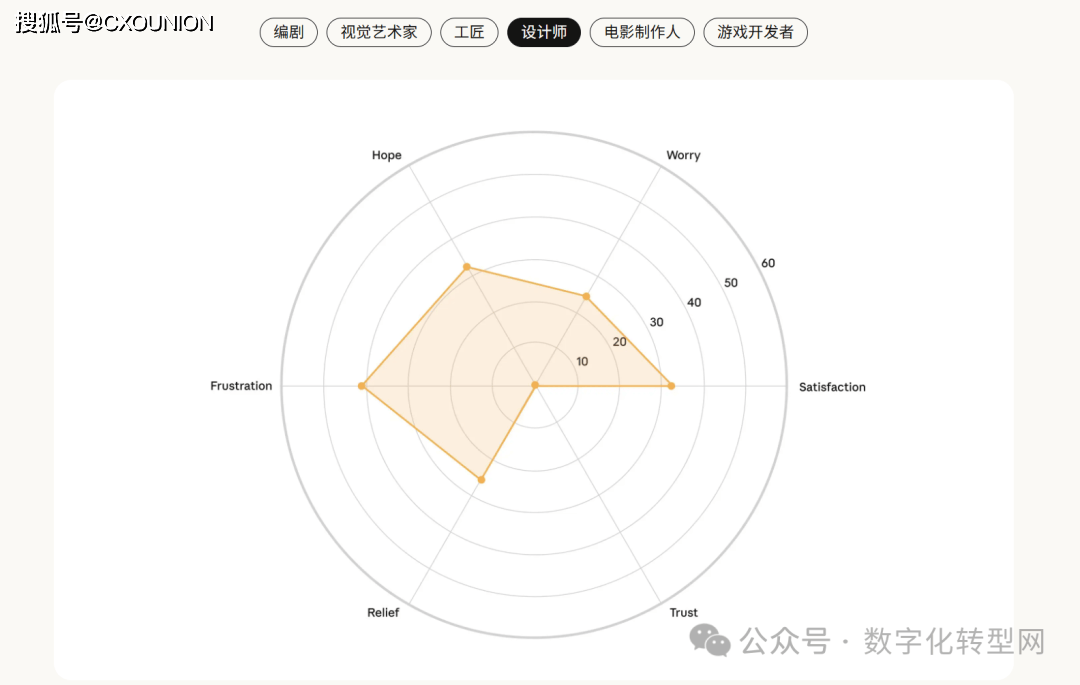Click the Satisfaction data point on chart
Viewport: 1080px width, 685px height.
tap(671, 386)
